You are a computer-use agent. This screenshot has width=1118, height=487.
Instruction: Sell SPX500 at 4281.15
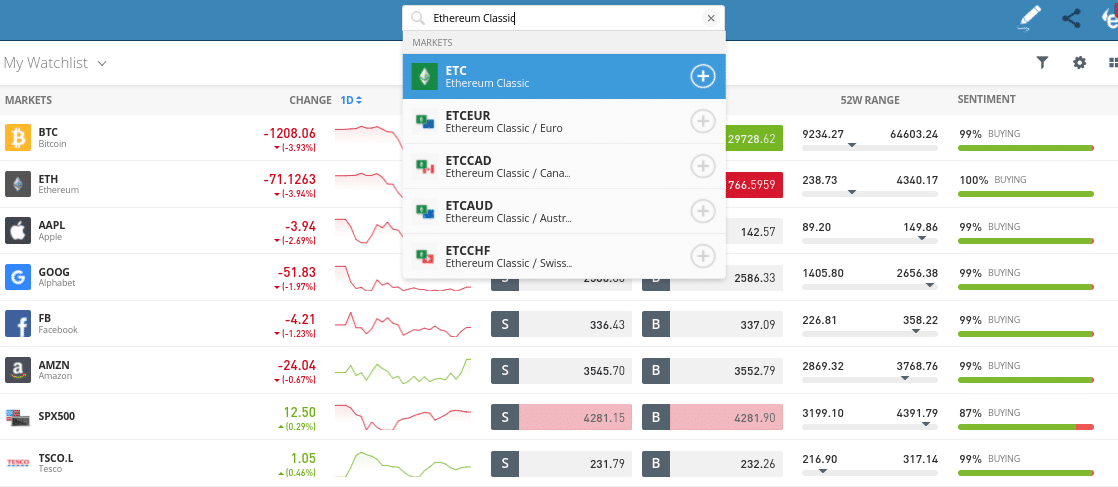coord(561,417)
